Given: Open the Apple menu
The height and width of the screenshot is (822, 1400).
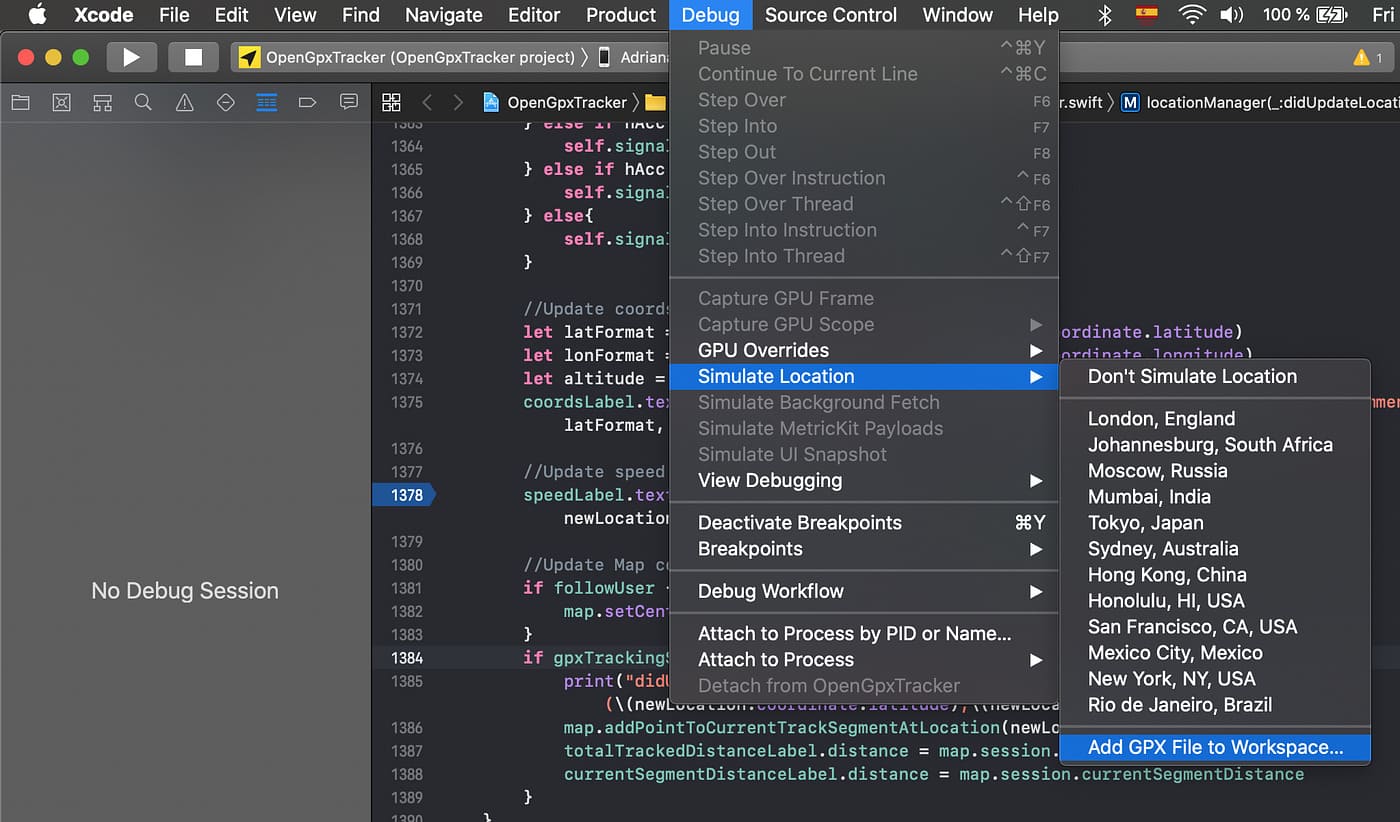Looking at the screenshot, I should coord(38,14).
